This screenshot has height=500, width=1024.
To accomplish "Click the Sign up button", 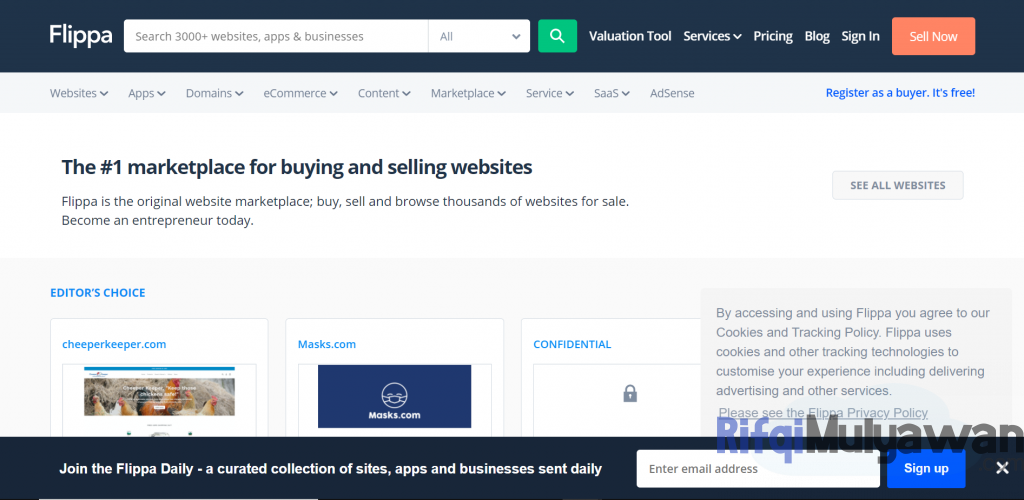I will (925, 469).
